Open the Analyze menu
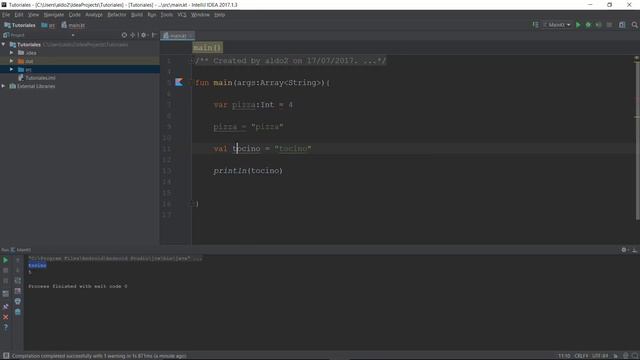 (x=94, y=15)
